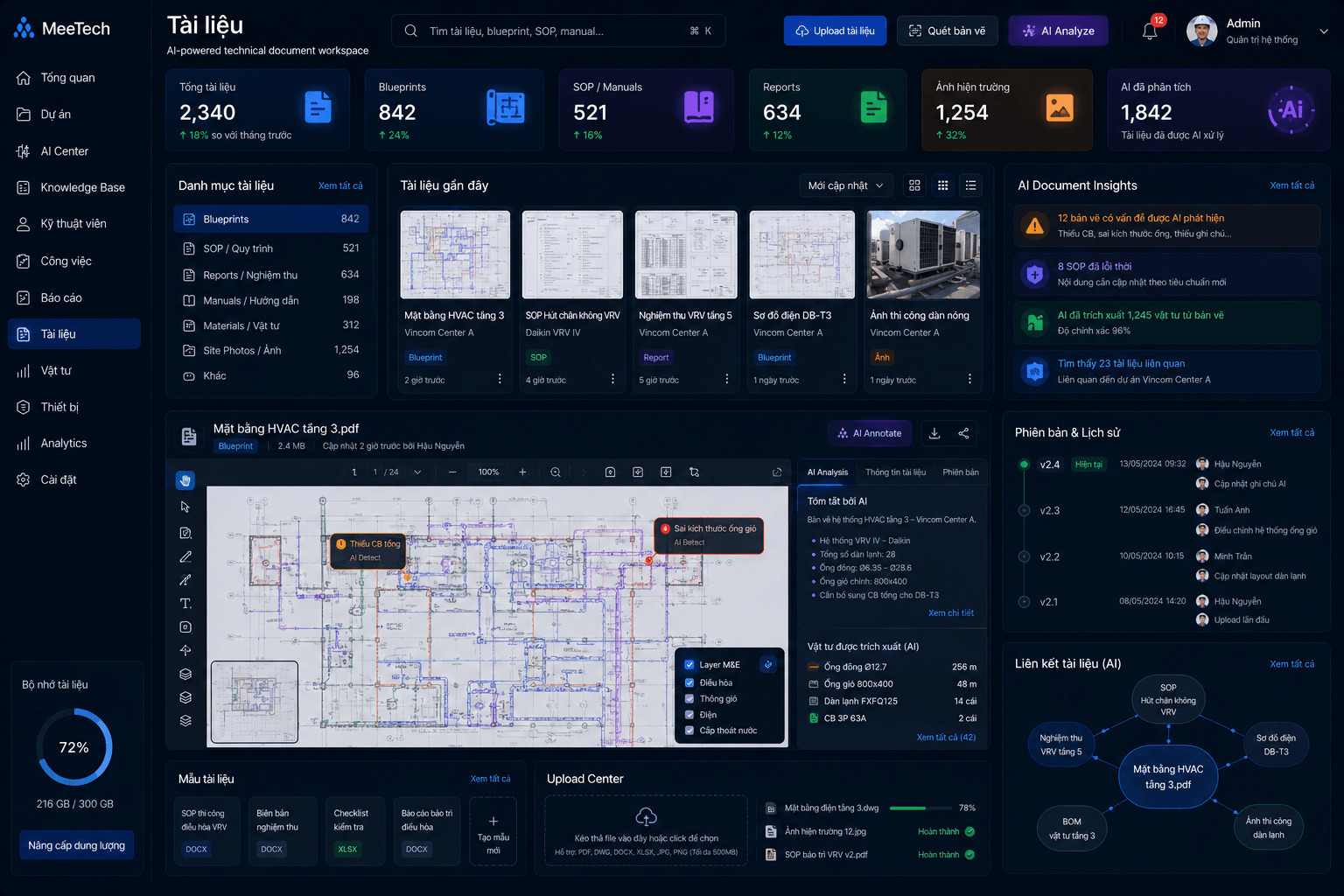1344x896 pixels.
Task: Click the crop-rotate icon in viewer toolbar
Action: click(x=694, y=472)
